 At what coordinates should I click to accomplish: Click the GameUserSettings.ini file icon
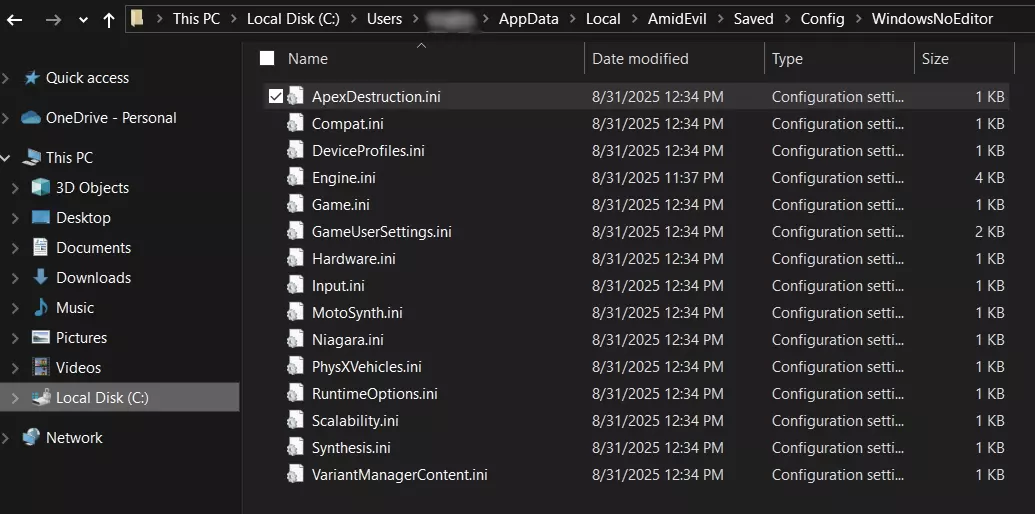tap(296, 231)
